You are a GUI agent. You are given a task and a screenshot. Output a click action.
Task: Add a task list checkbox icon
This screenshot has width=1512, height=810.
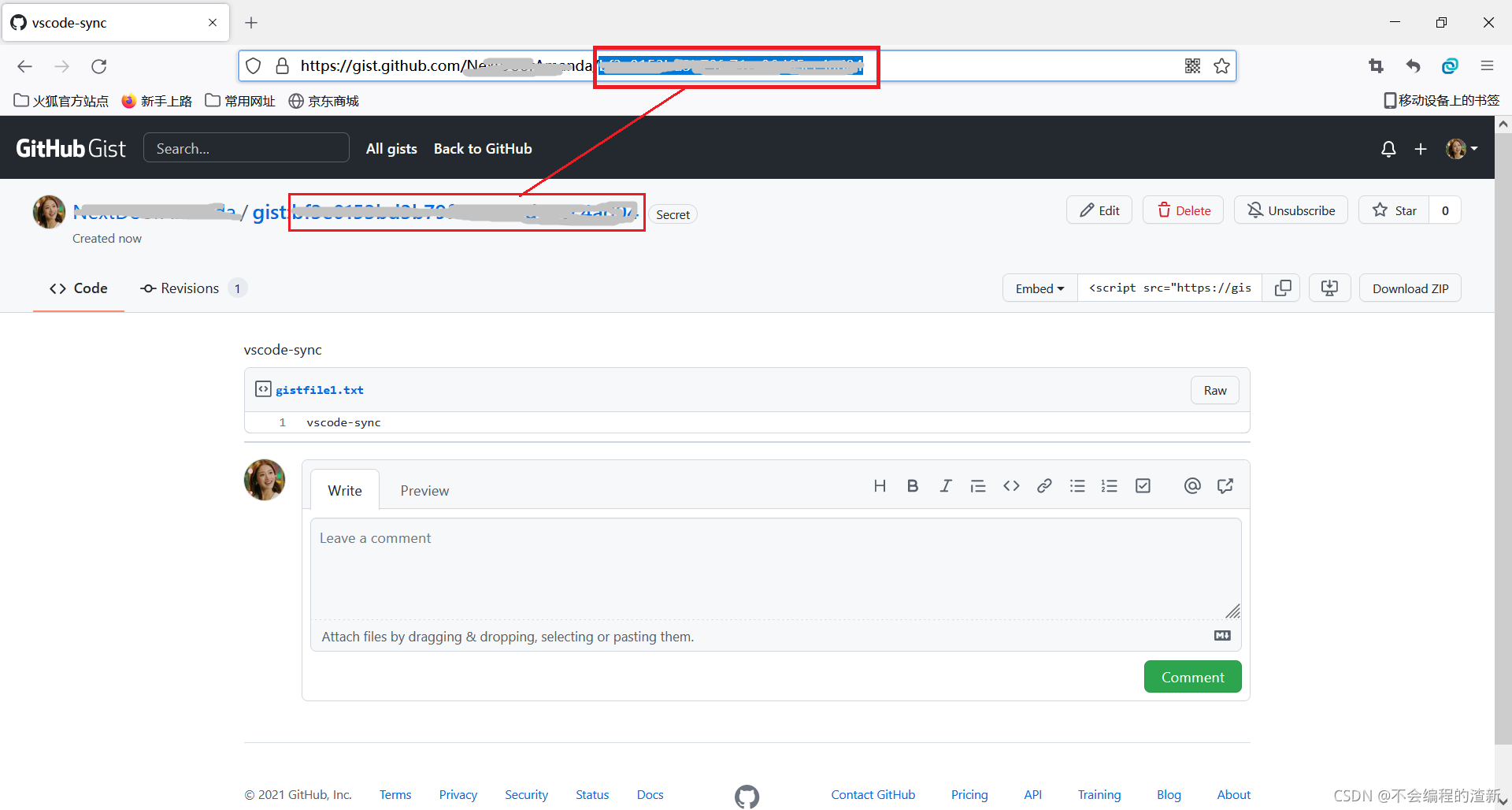tap(1143, 486)
